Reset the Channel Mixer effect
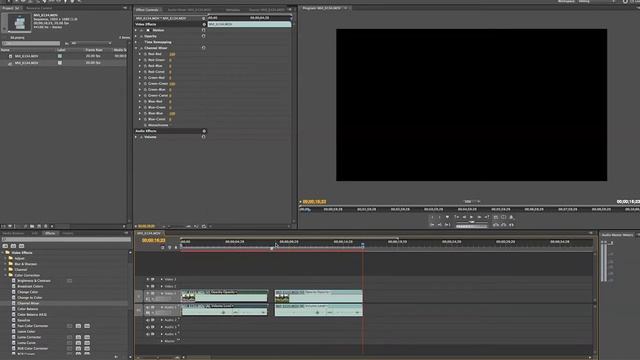The width and height of the screenshot is (640, 360). point(204,48)
